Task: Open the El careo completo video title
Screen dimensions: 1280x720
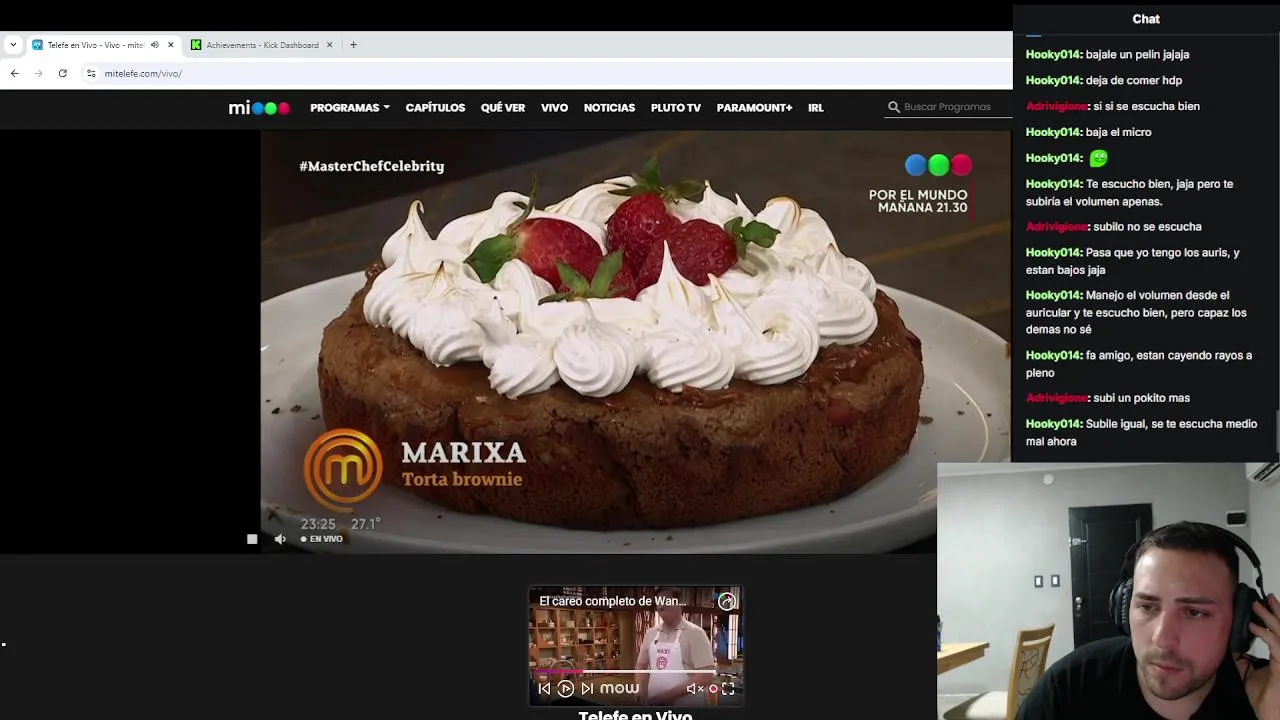Action: [x=612, y=601]
